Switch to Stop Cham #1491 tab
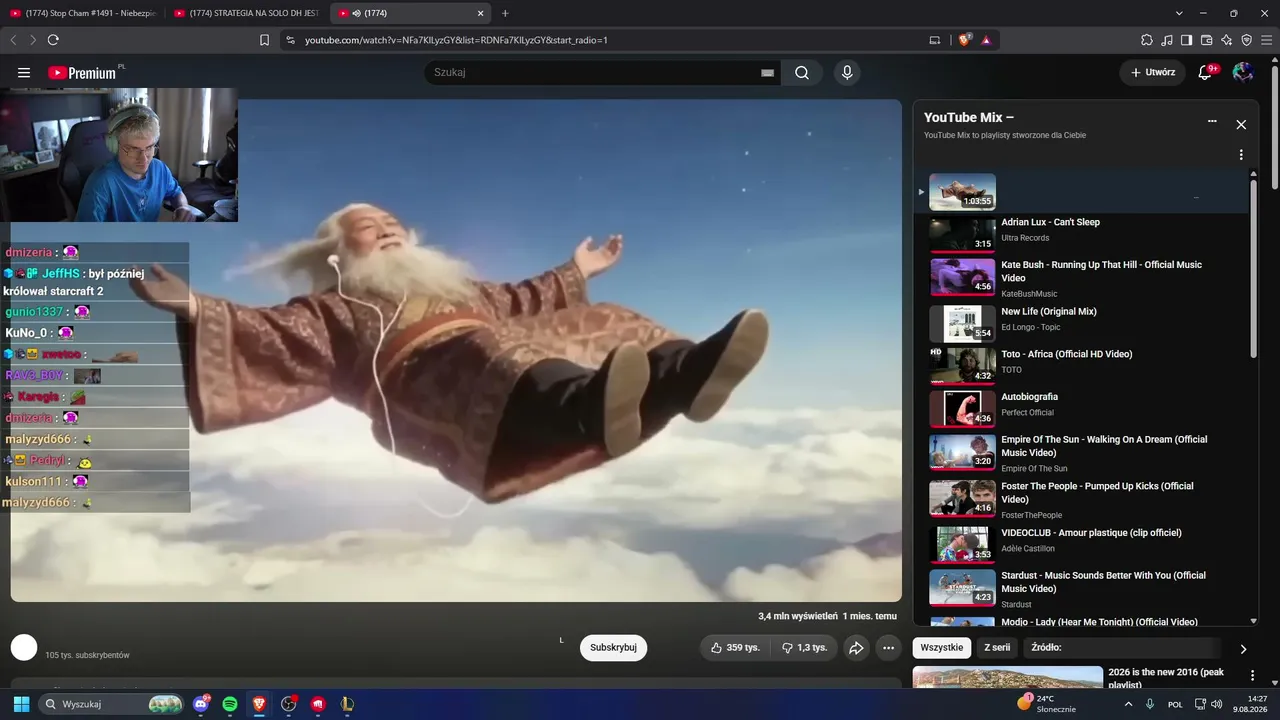1280x720 pixels. 84,13
